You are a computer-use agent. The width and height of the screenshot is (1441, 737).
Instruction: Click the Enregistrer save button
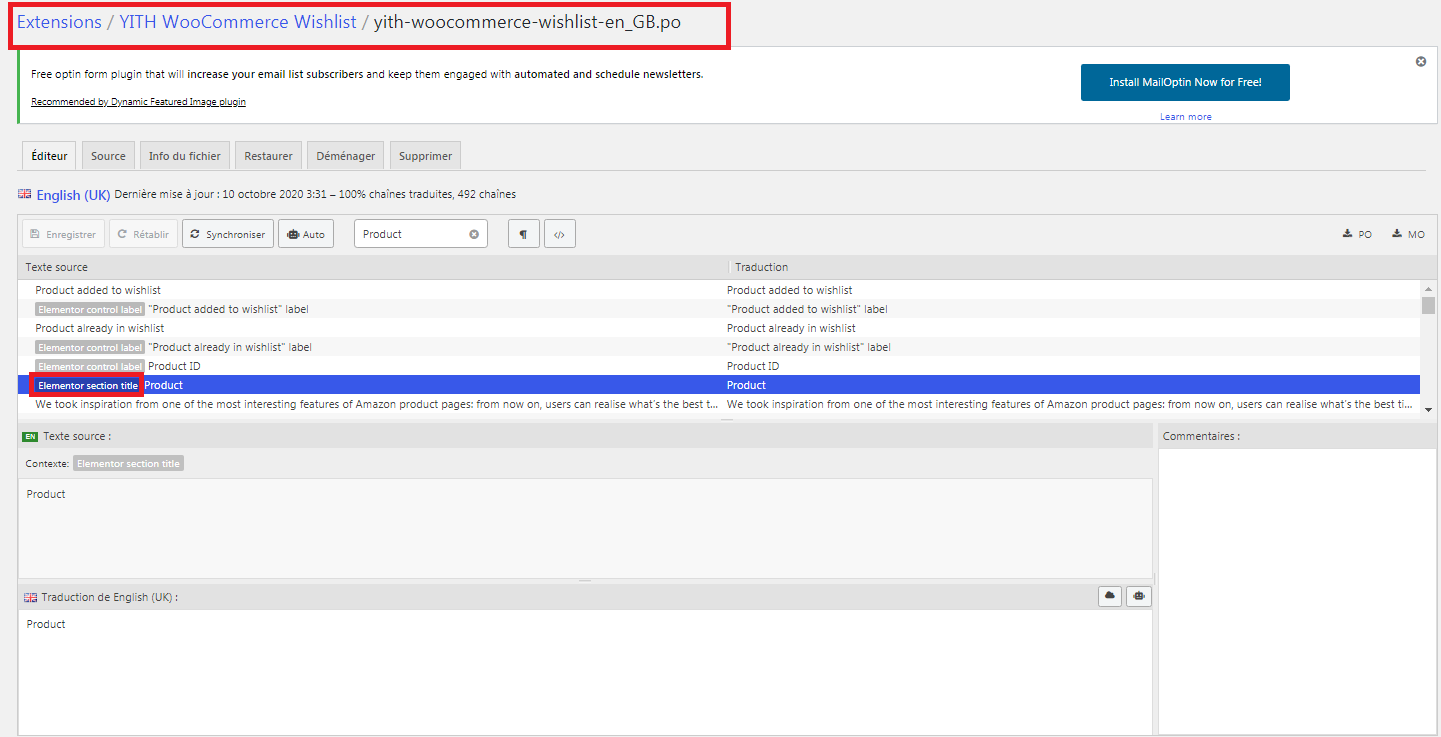[63, 234]
